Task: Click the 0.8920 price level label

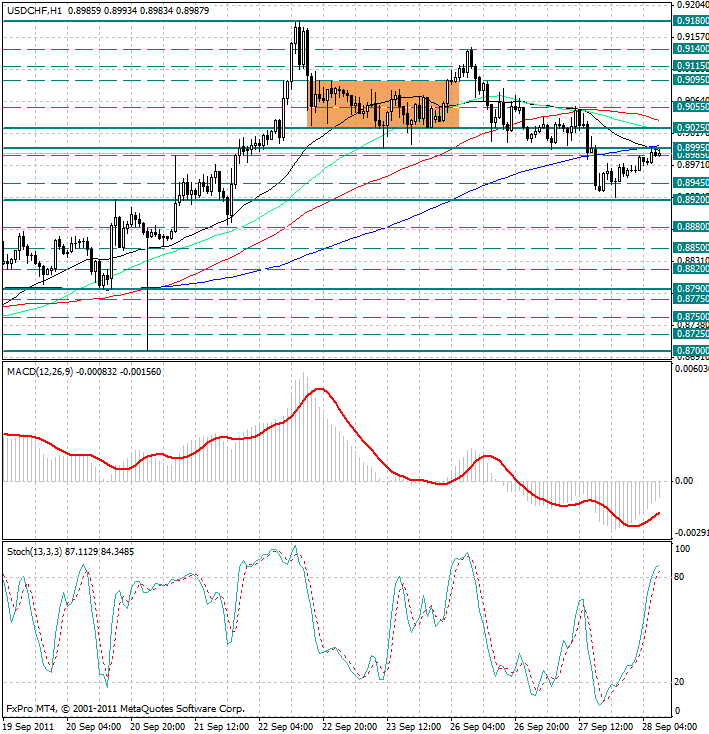Action: tap(691, 200)
